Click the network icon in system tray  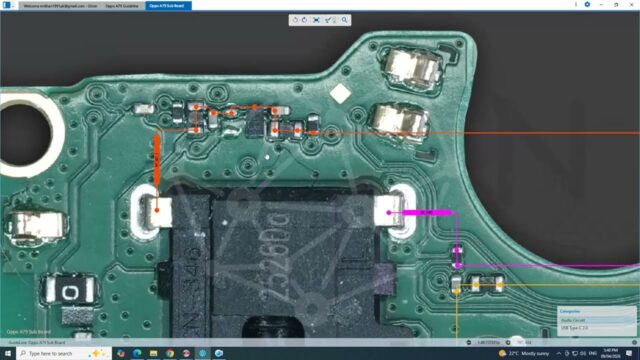(575, 353)
